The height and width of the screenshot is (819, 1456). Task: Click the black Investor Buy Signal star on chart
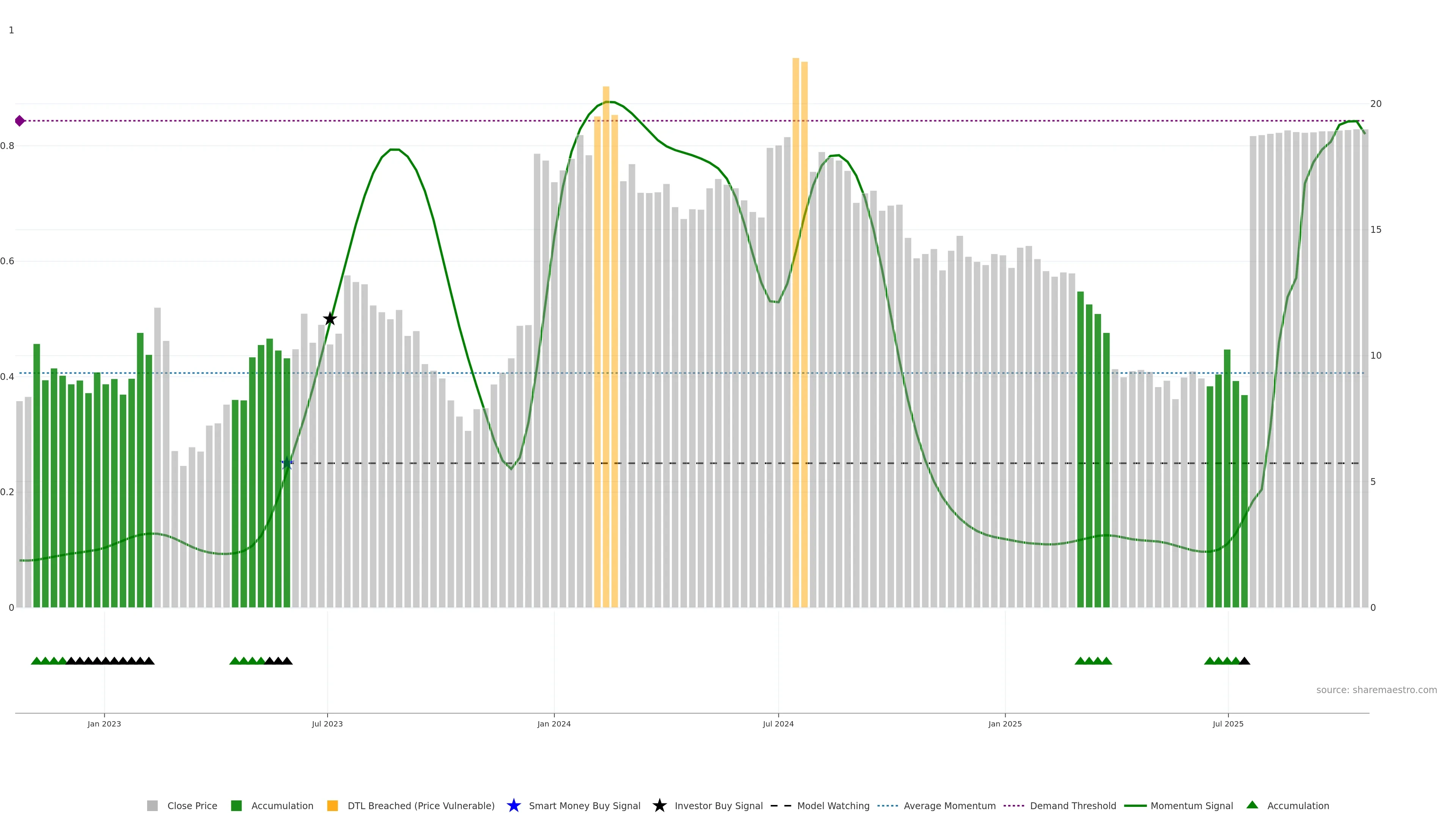[x=330, y=319]
